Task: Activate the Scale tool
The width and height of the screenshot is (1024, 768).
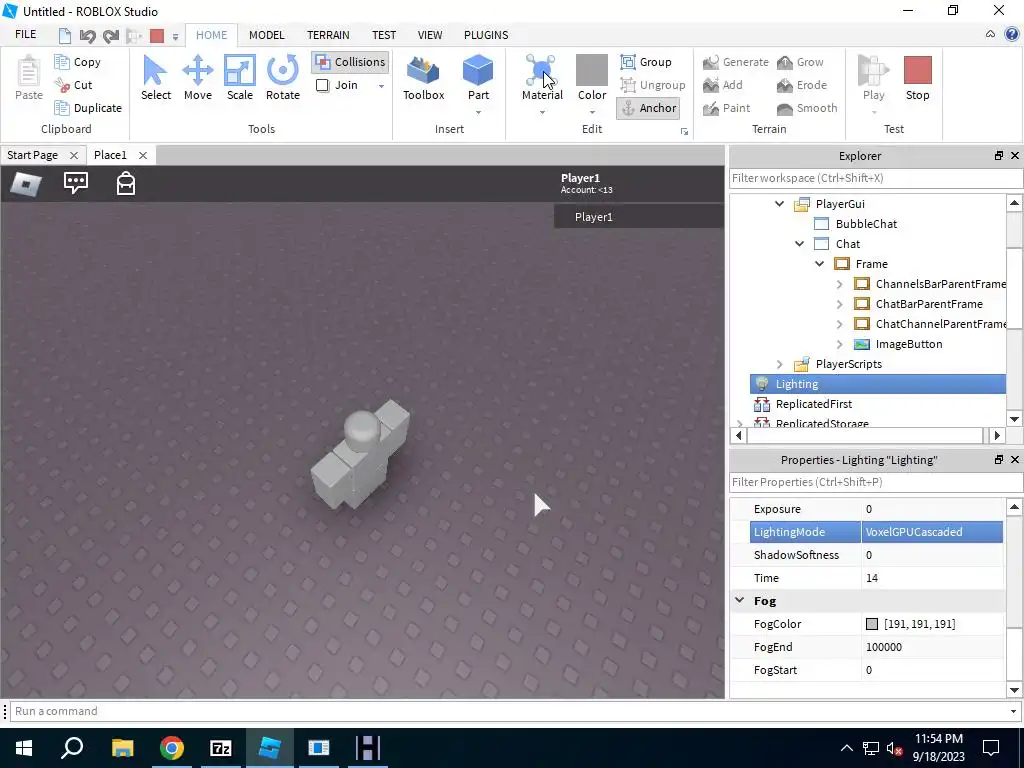Action: 240,78
